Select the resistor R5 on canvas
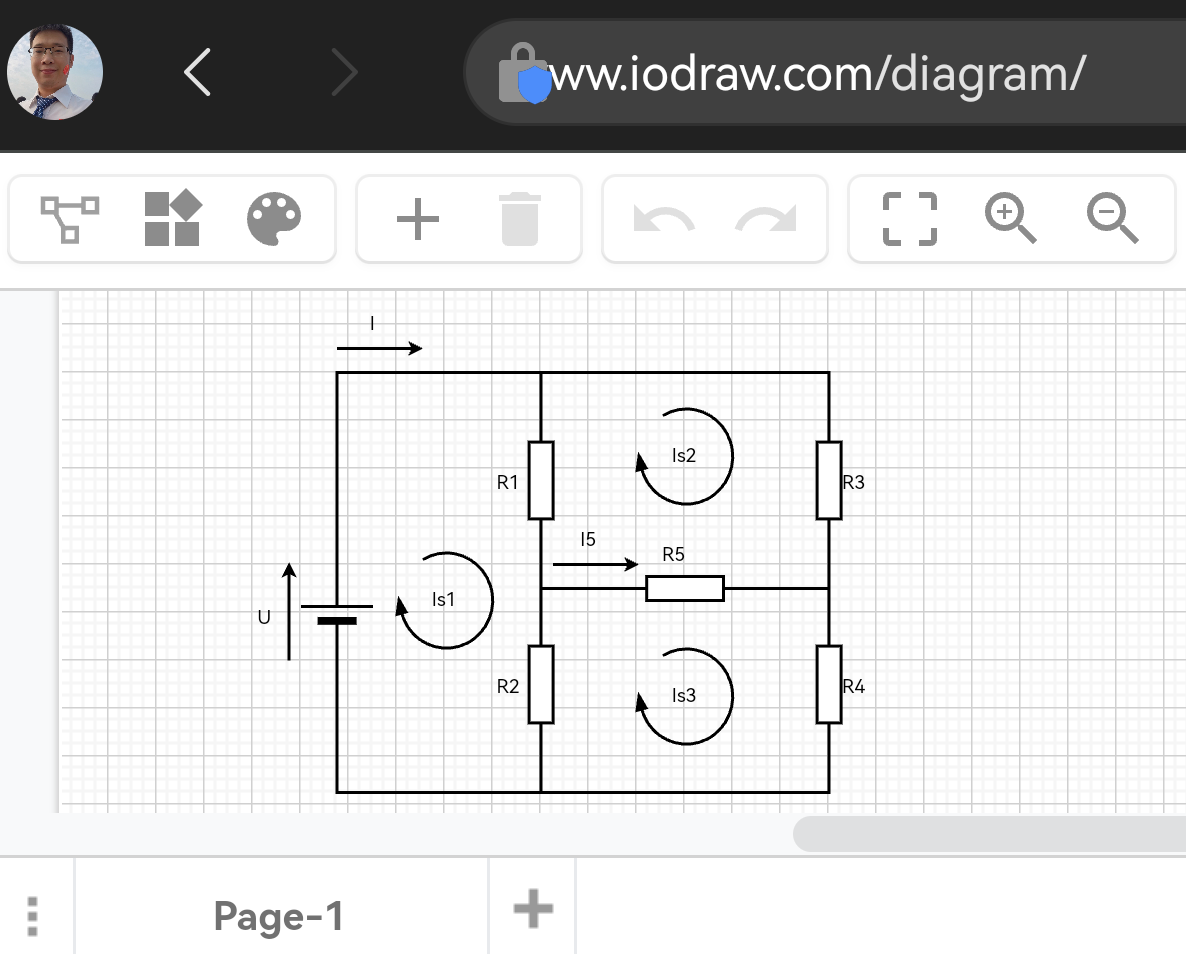The width and height of the screenshot is (1186, 954). coord(685,589)
